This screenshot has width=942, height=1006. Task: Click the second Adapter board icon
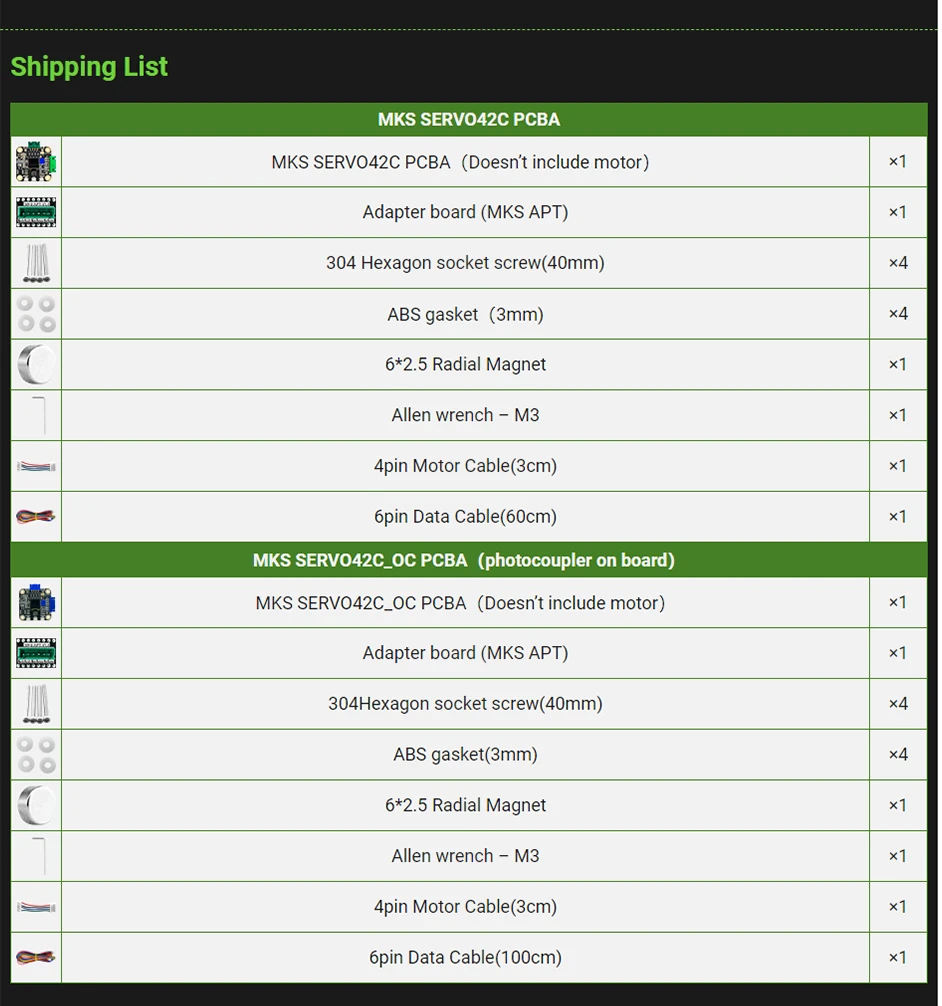(x=36, y=653)
